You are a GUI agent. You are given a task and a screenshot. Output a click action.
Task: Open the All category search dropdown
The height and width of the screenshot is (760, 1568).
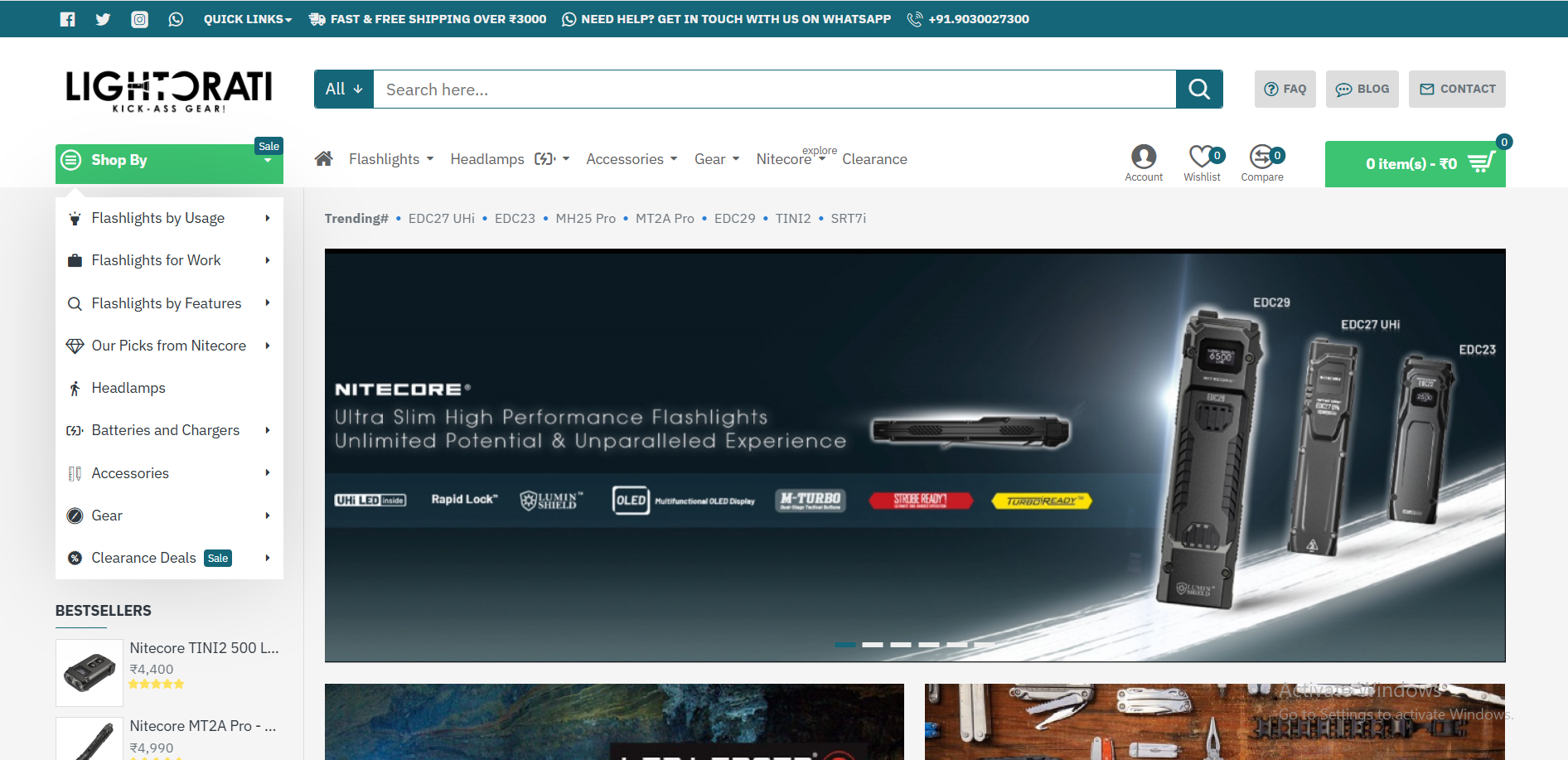344,90
